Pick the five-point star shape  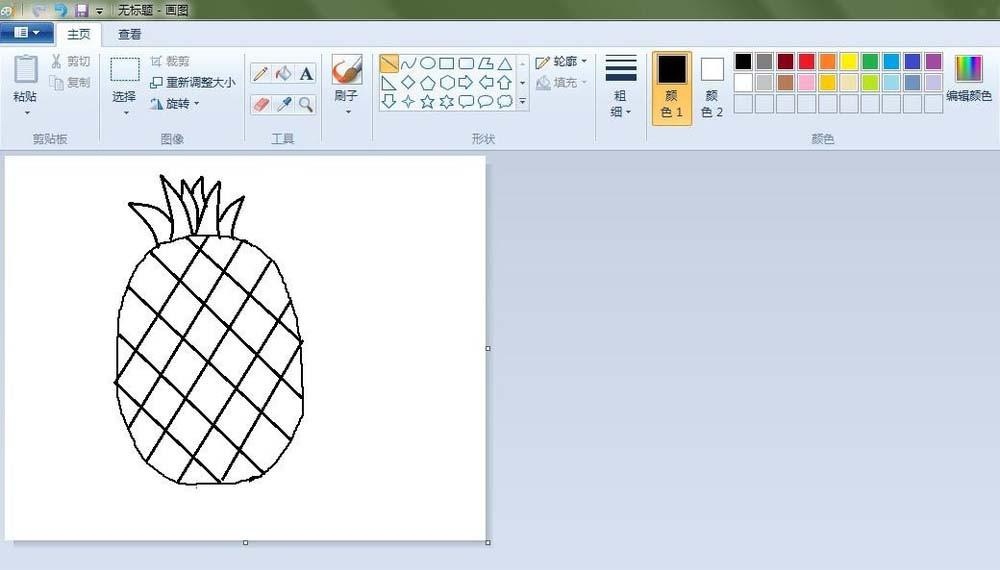click(x=427, y=101)
